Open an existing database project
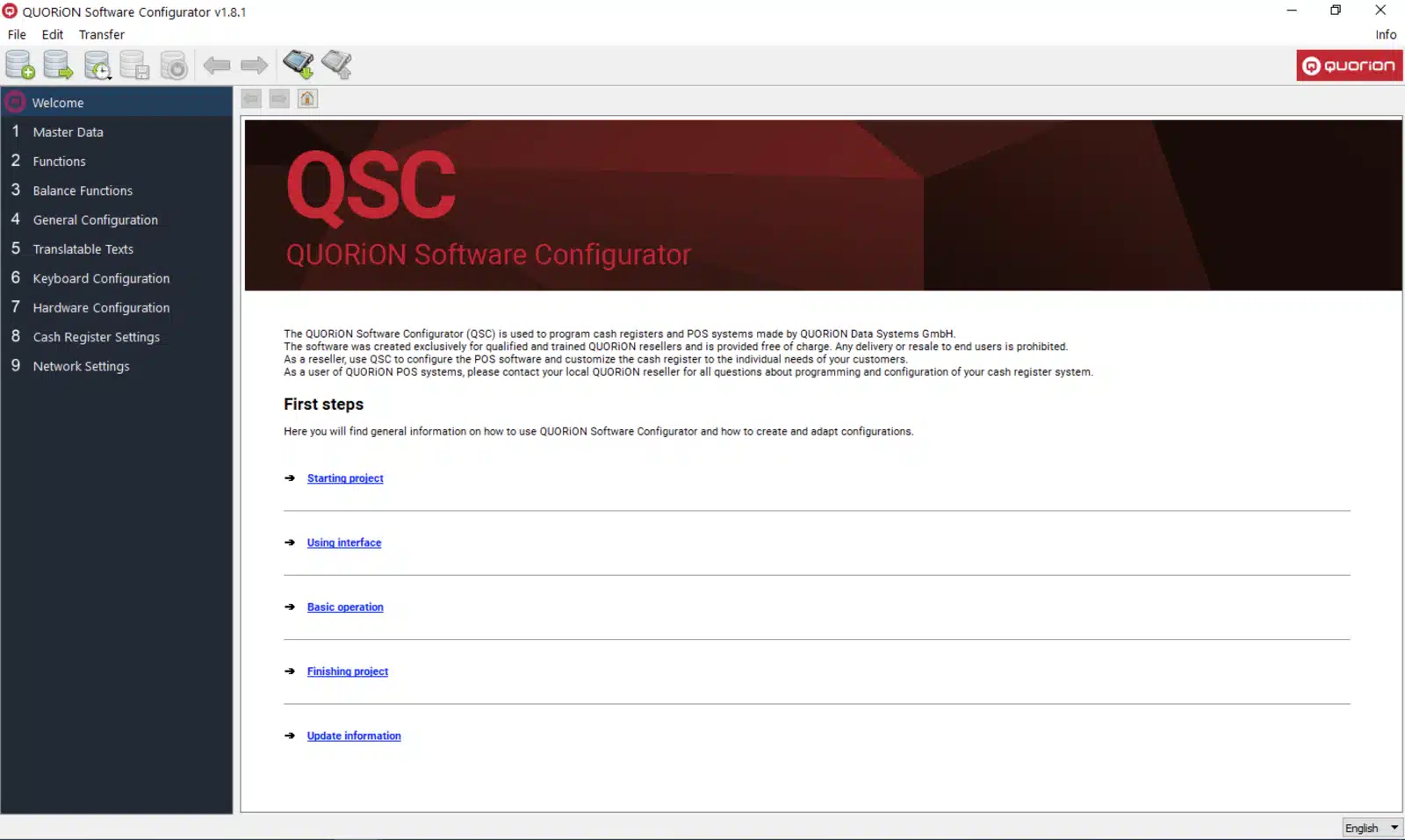 coord(58,65)
